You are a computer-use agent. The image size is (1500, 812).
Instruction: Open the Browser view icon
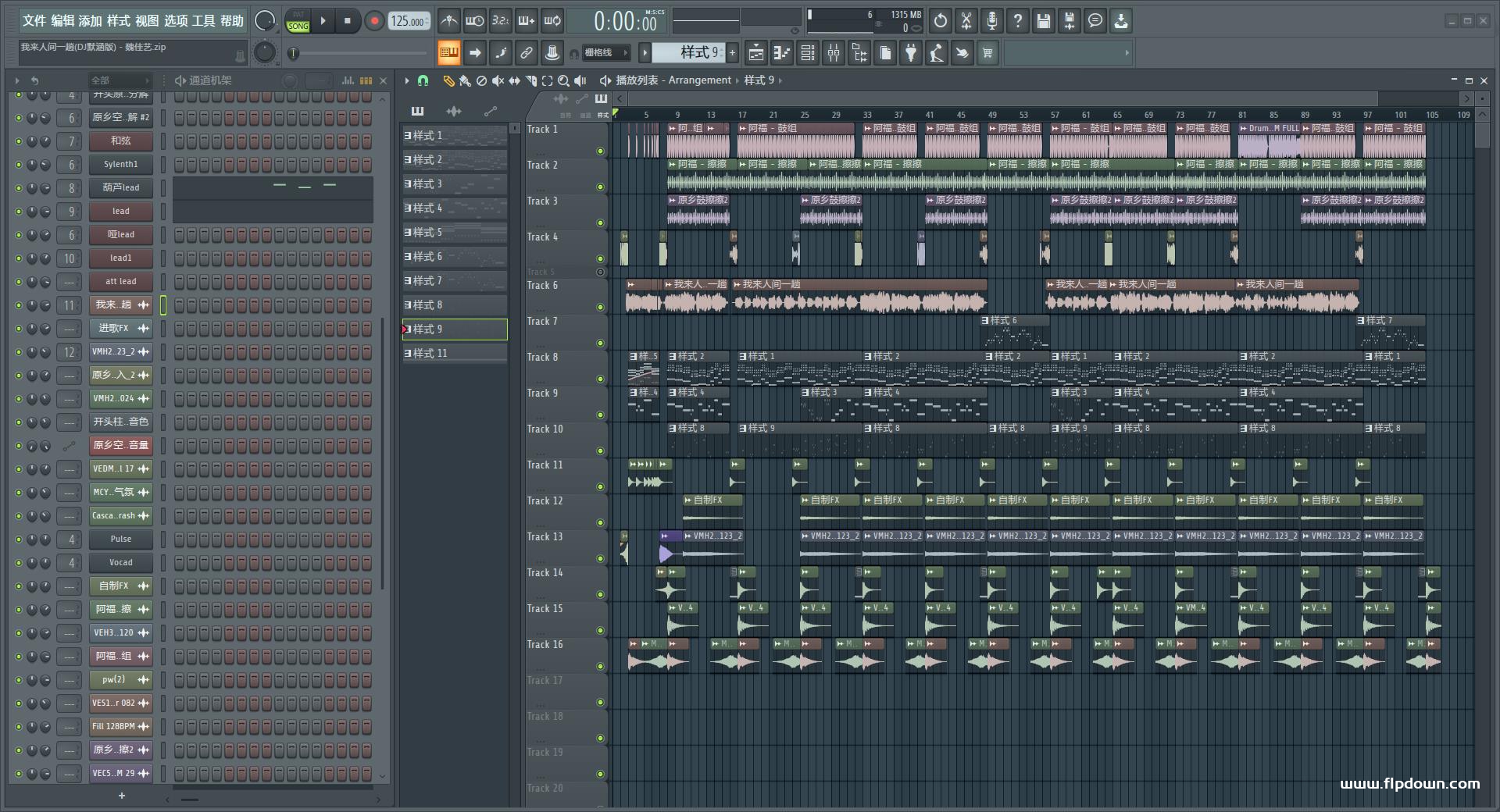tap(859, 53)
